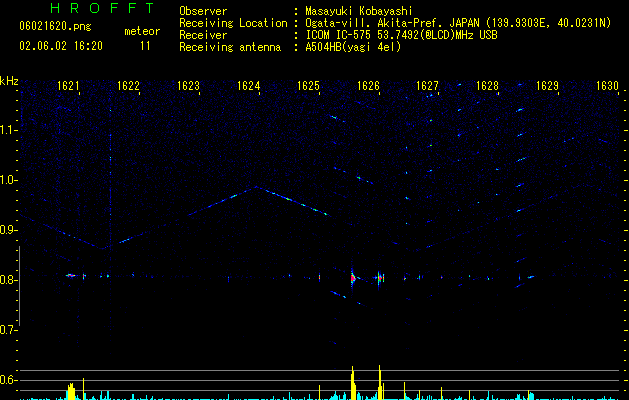The image size is (629, 400).
Task: Click the 1.0 frequency axis label
Action: (x=9, y=180)
